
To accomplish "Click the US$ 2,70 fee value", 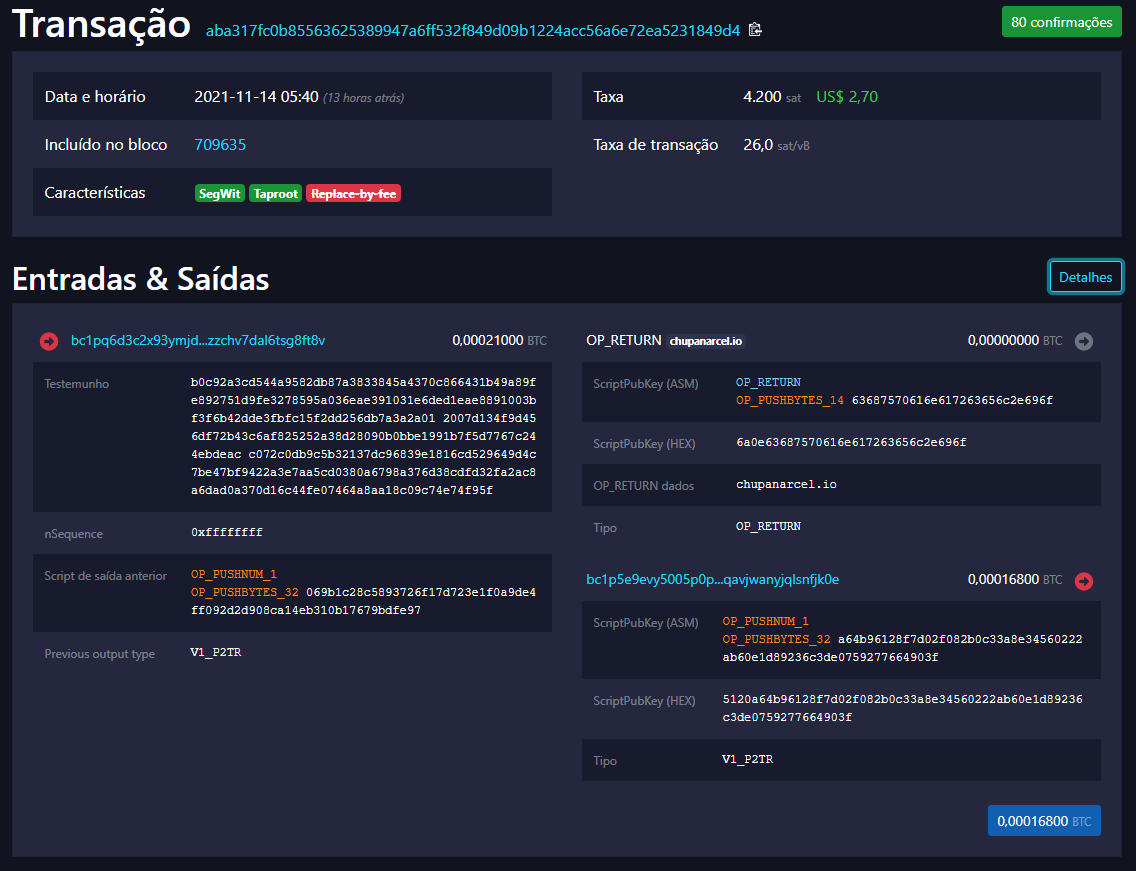I will point(847,97).
